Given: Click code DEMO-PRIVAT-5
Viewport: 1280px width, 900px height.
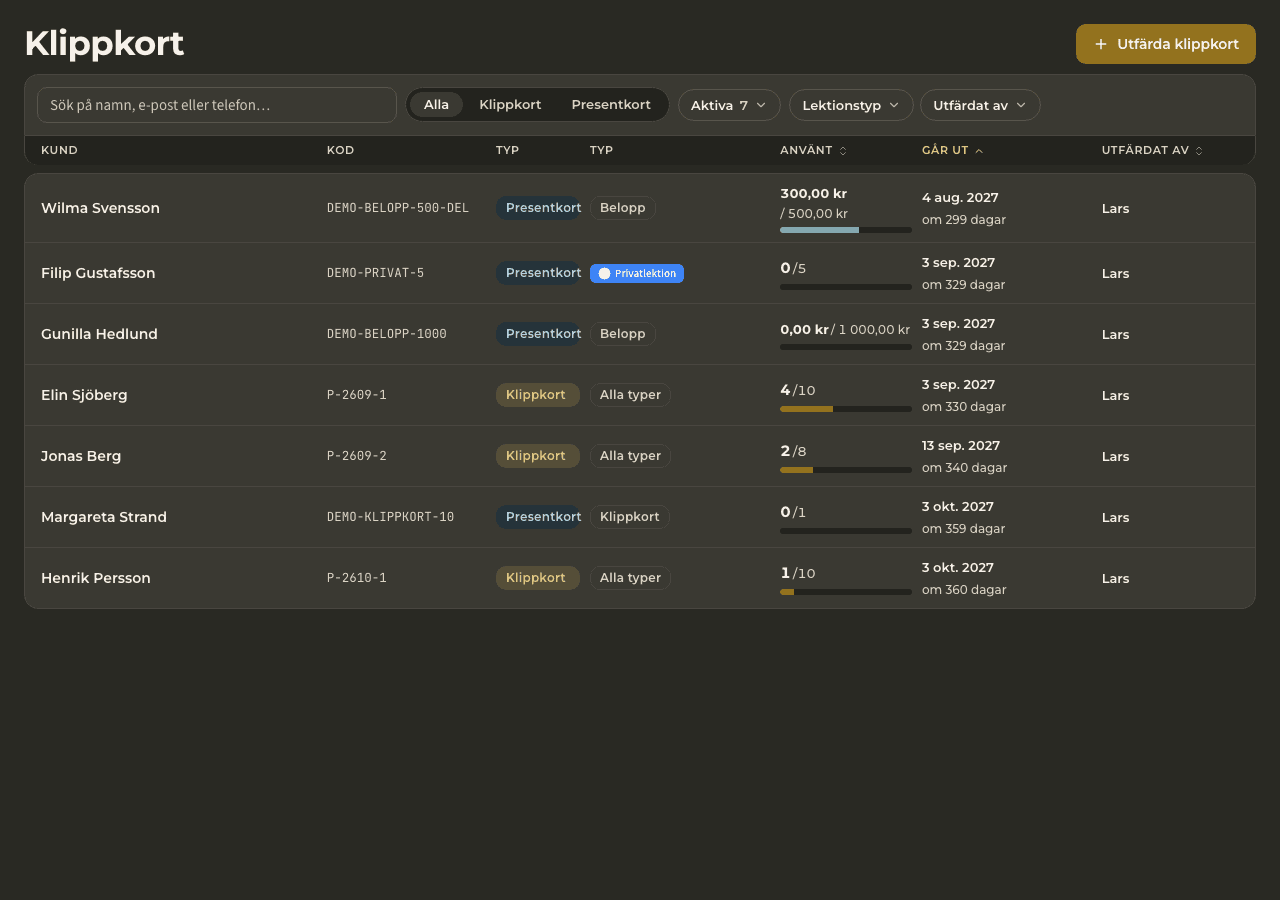Looking at the screenshot, I should (x=375, y=273).
